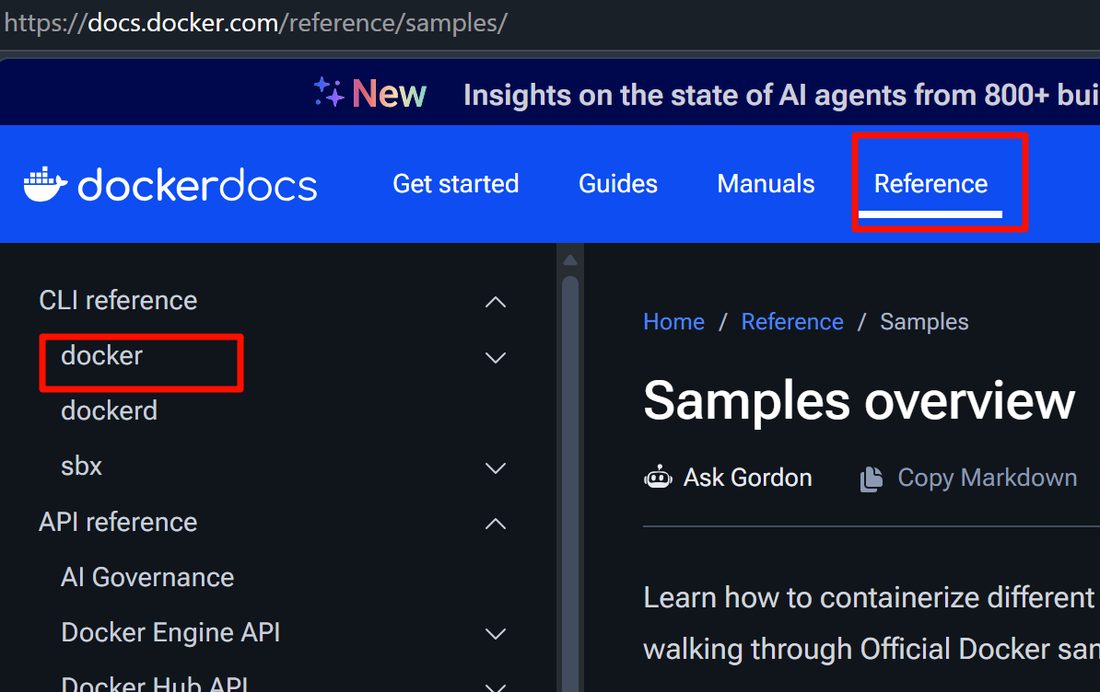The image size is (1100, 692).
Task: Click the Copy Markdown document icon
Action: 871,479
